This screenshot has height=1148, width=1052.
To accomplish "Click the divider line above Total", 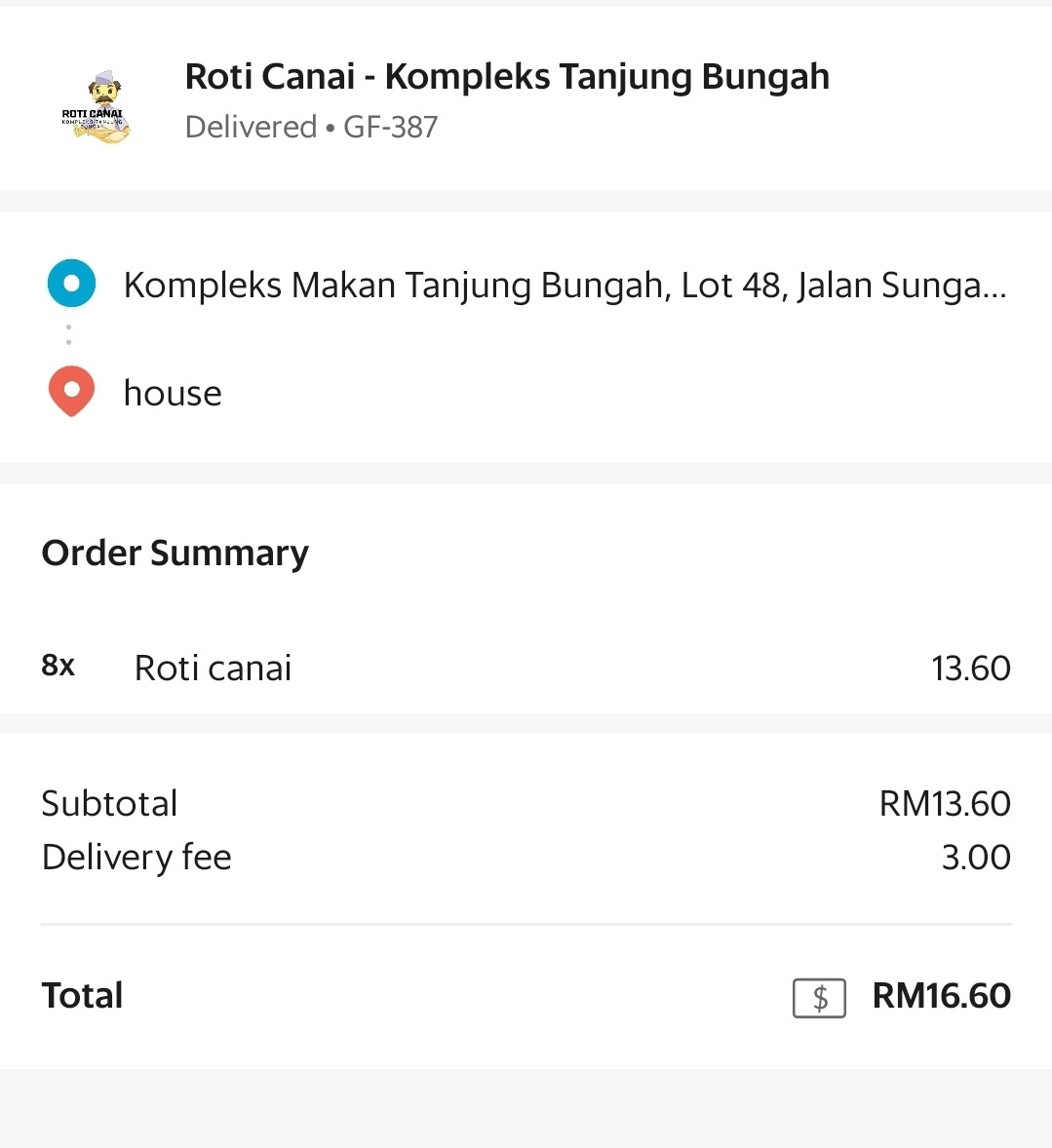I will (526, 925).
